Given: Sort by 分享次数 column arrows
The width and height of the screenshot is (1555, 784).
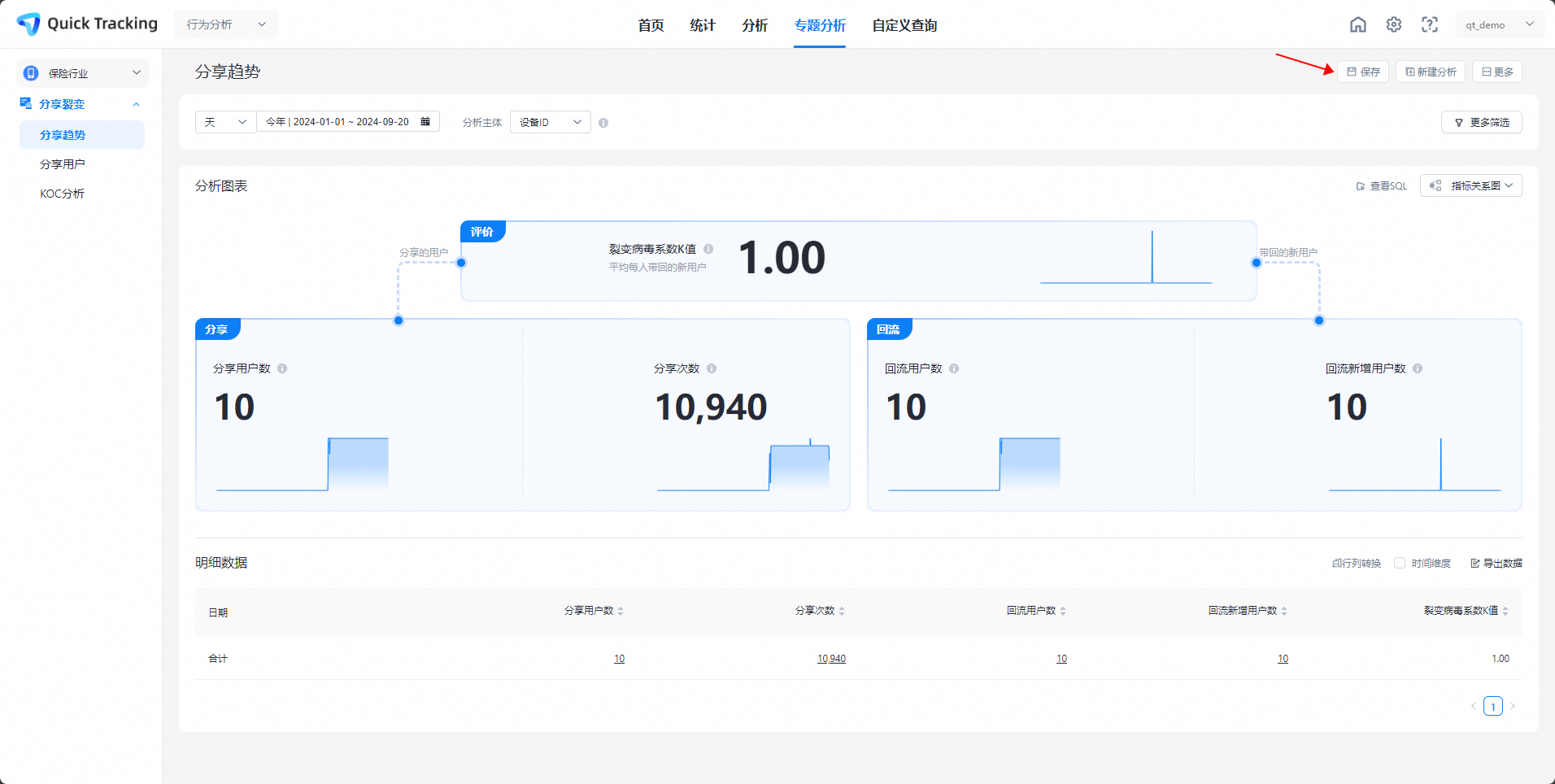Looking at the screenshot, I should point(842,611).
